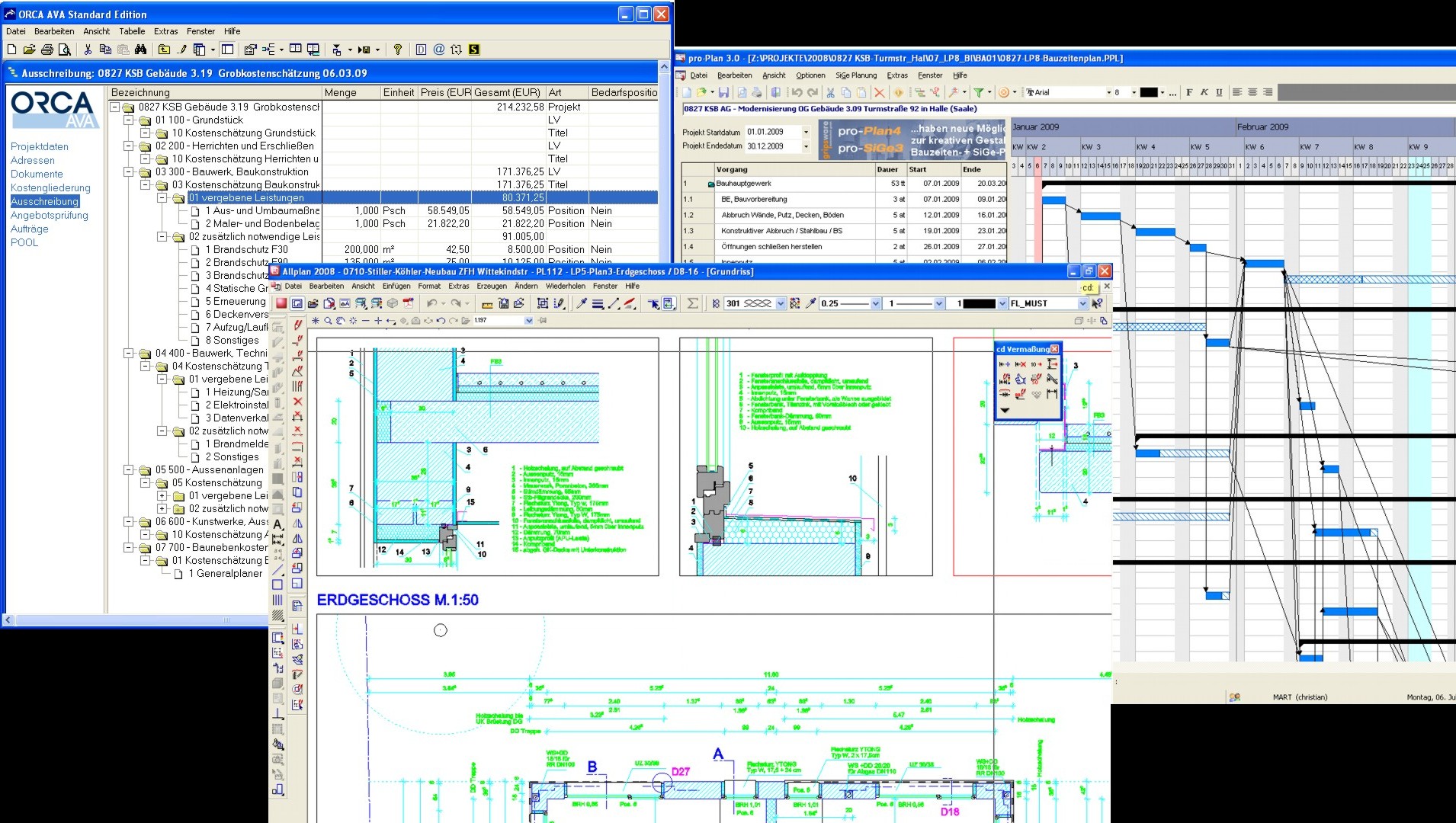Open the Projekt Startdatum date dropdown

tap(806, 132)
